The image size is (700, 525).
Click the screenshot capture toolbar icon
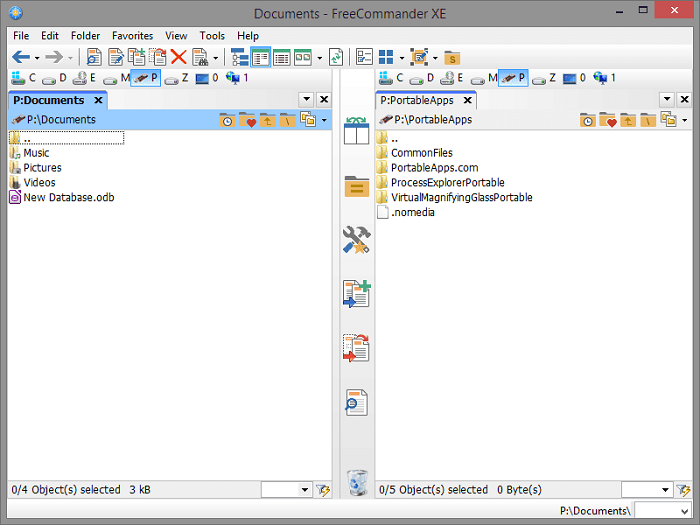click(x=419, y=57)
